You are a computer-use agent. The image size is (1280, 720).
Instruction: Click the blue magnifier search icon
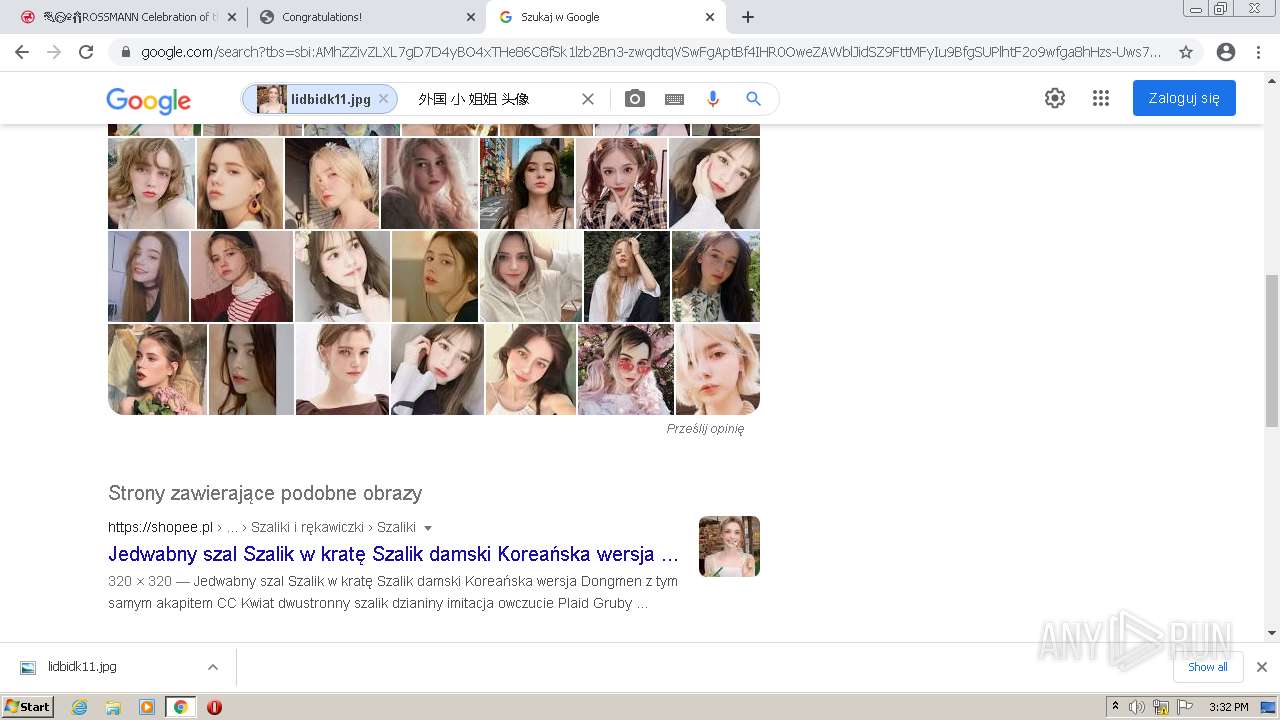753,99
